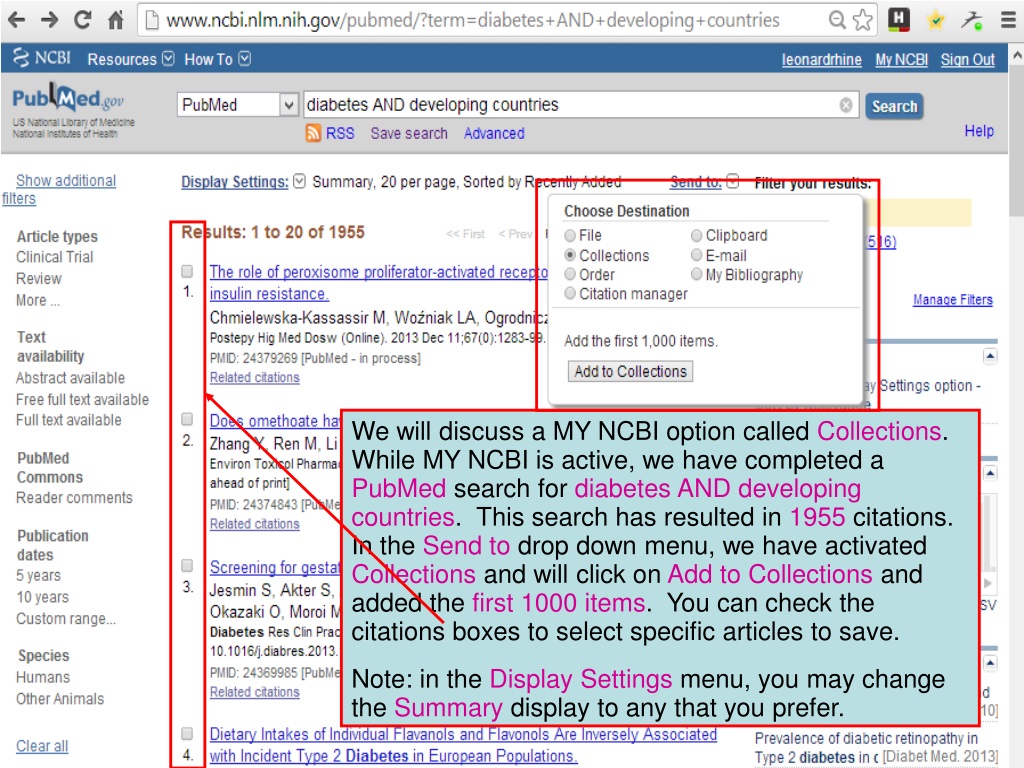Viewport: 1024px width, 768px height.
Task: Filter by Clinical Trial article type
Action: [55, 257]
